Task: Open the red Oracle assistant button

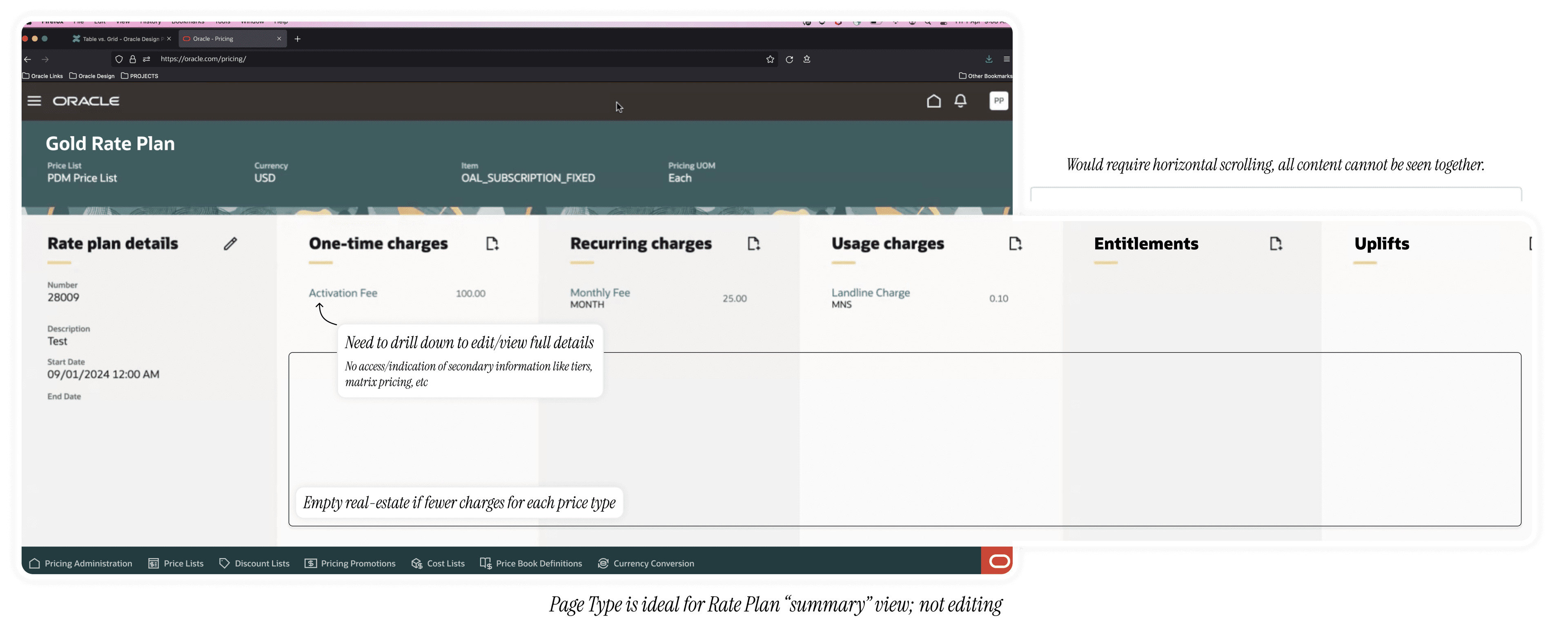Action: click(x=996, y=560)
